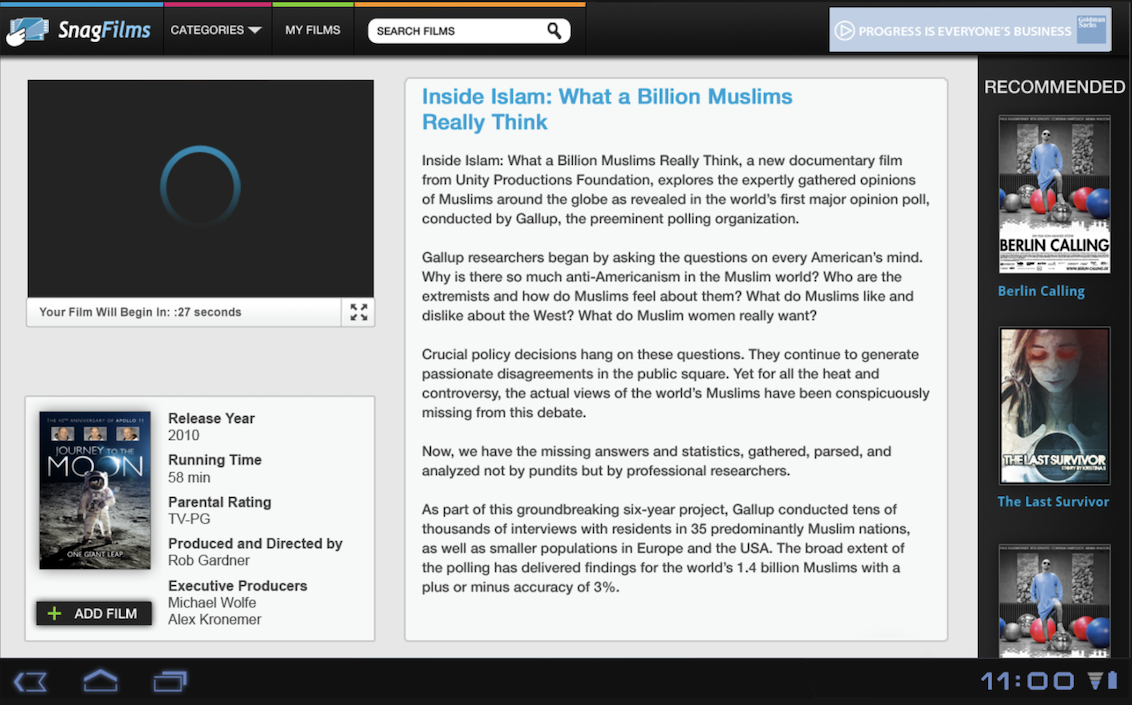This screenshot has height=705, width=1132.
Task: Open the My Films tab
Action: tap(313, 30)
